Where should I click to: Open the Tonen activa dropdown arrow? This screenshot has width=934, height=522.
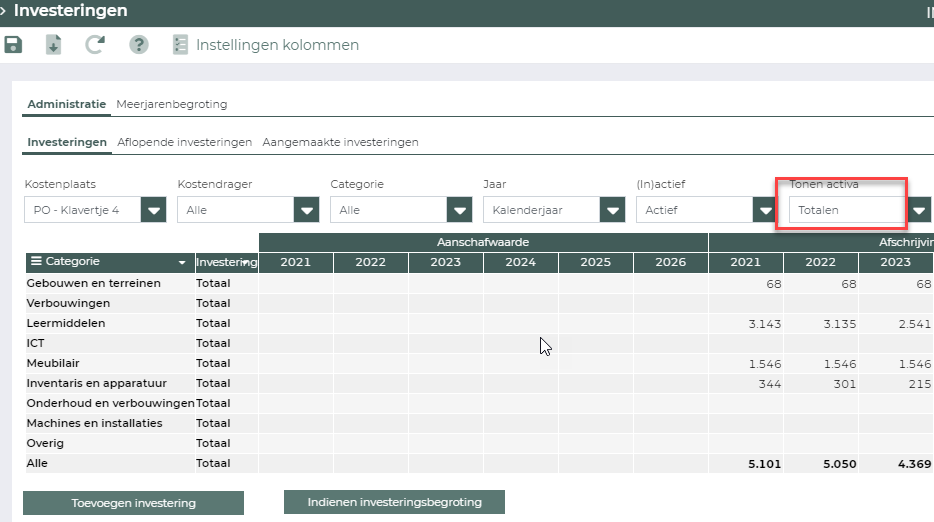pyautogui.click(x=920, y=210)
